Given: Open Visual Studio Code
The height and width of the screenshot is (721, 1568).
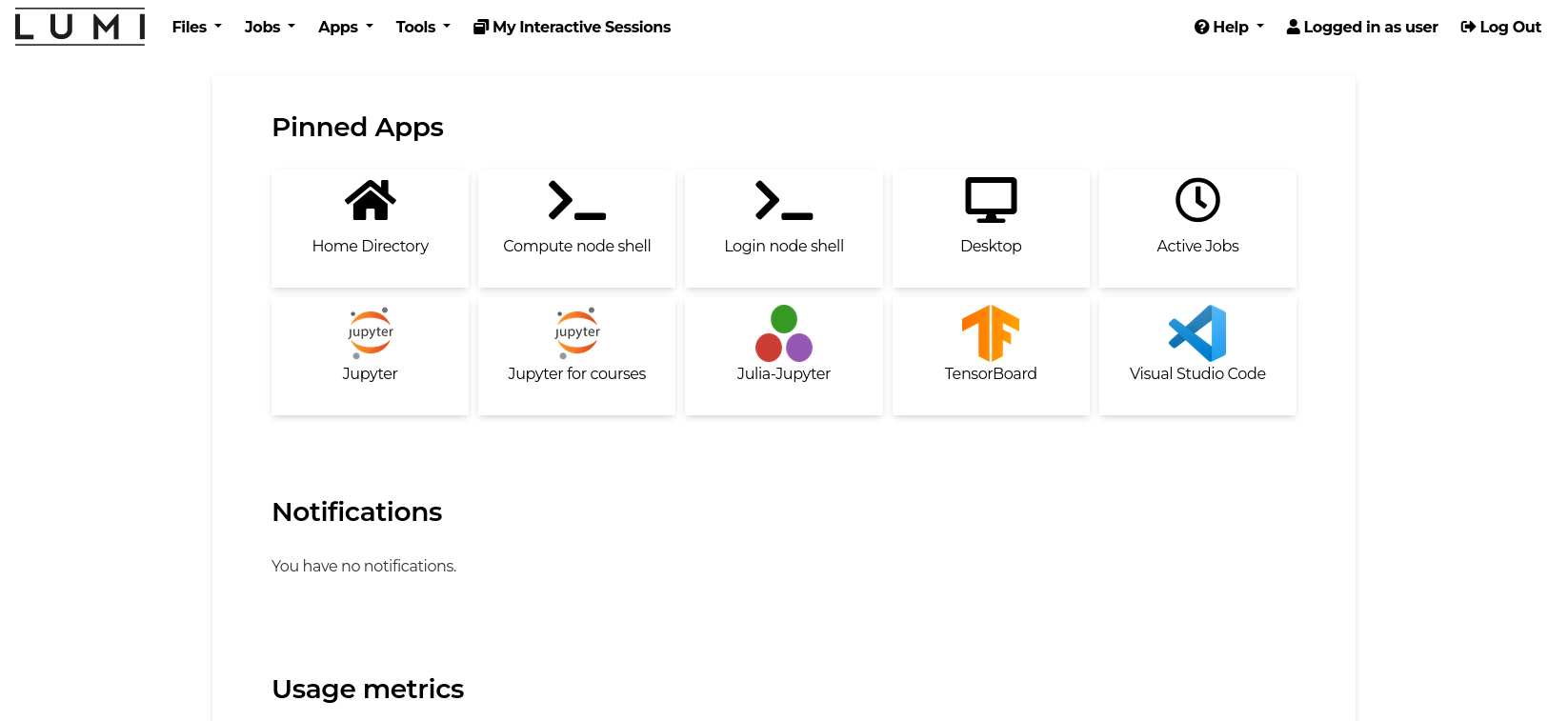Looking at the screenshot, I should (1196, 356).
